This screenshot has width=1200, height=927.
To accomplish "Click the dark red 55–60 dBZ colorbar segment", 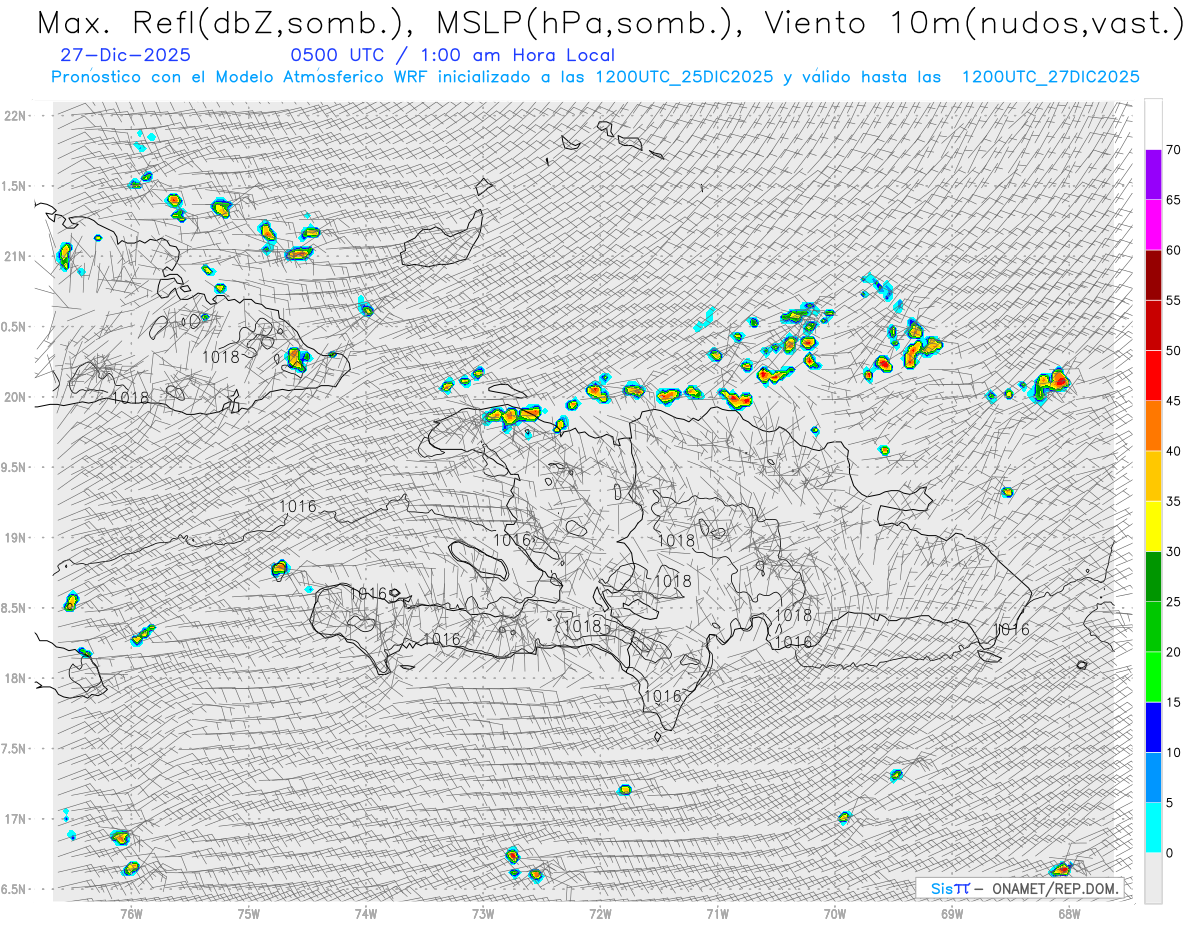I will (1153, 275).
